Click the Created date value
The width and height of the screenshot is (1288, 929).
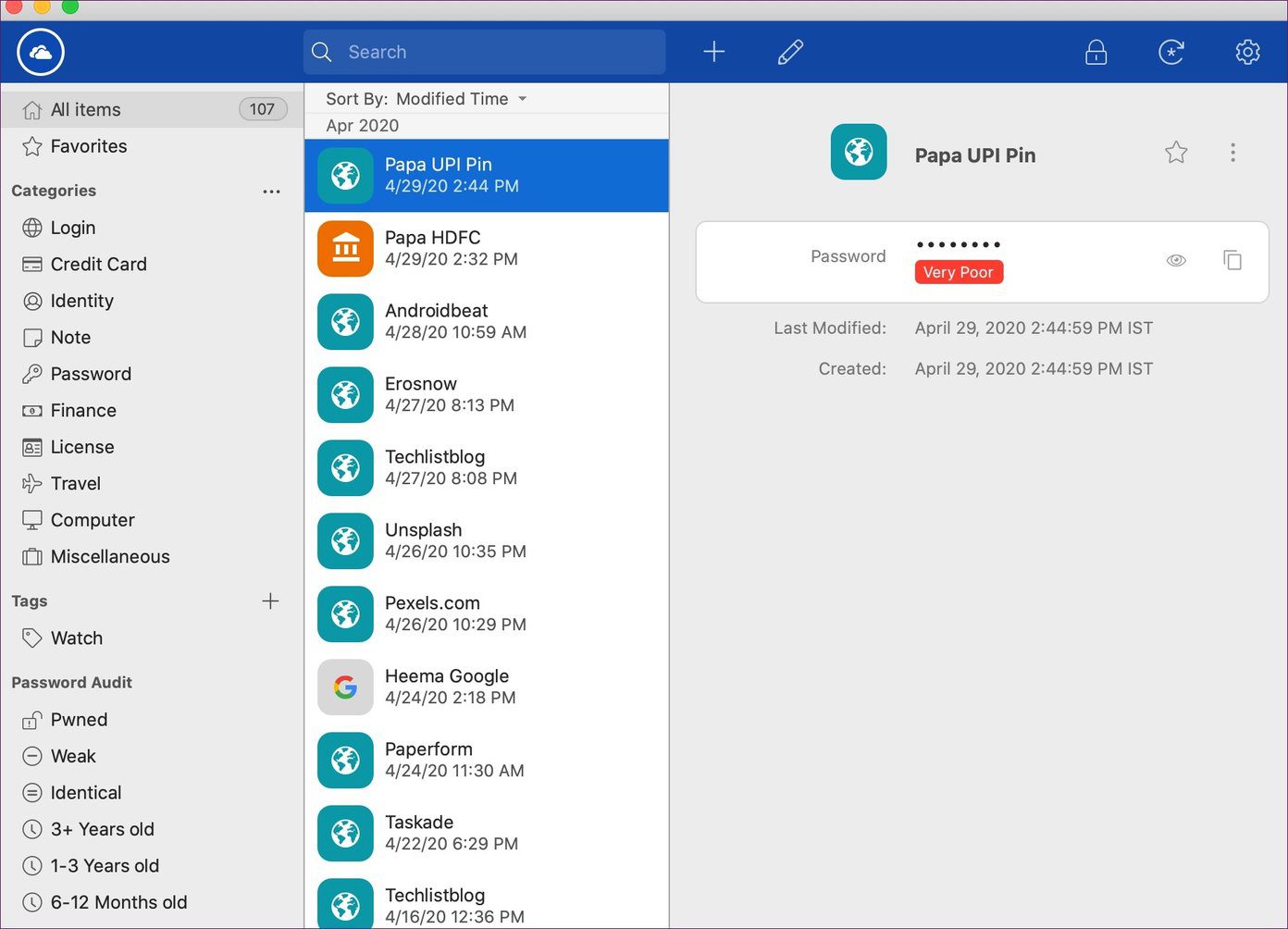click(1034, 369)
